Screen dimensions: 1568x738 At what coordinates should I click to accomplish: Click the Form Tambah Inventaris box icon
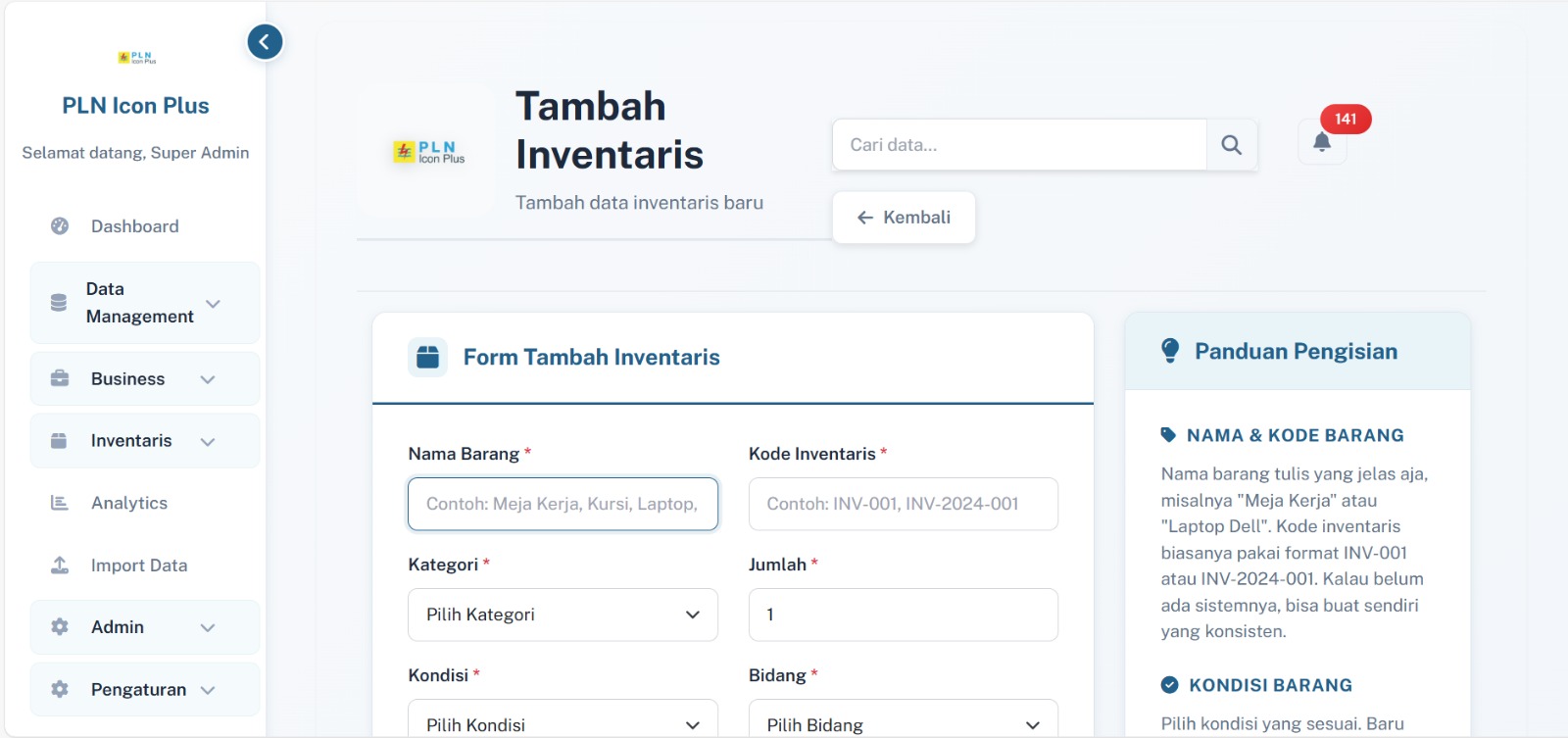tap(427, 358)
